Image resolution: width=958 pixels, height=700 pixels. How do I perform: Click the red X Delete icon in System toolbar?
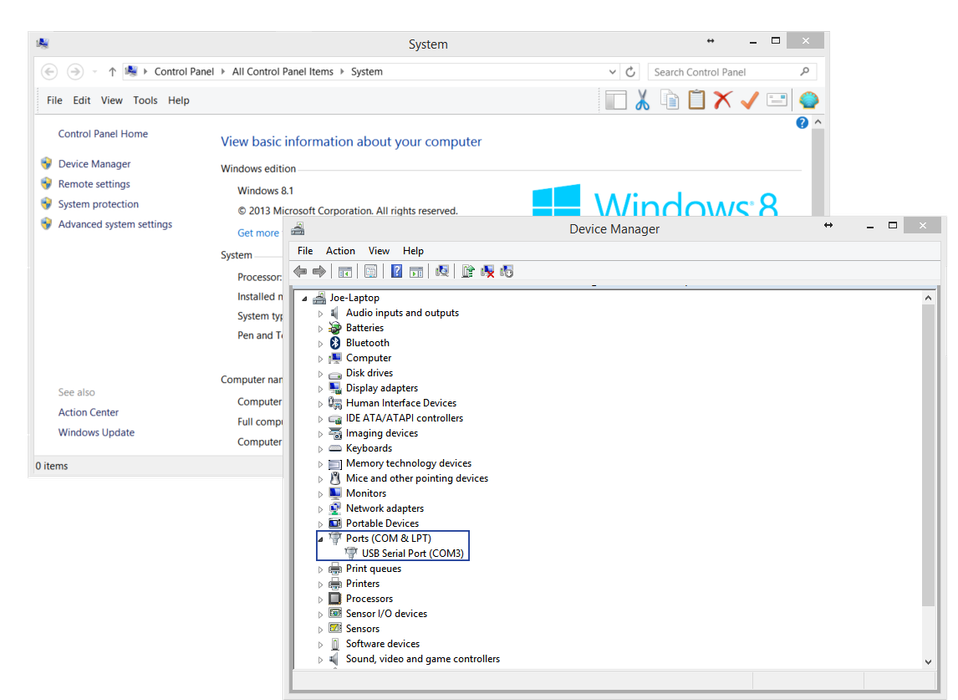tap(723, 100)
